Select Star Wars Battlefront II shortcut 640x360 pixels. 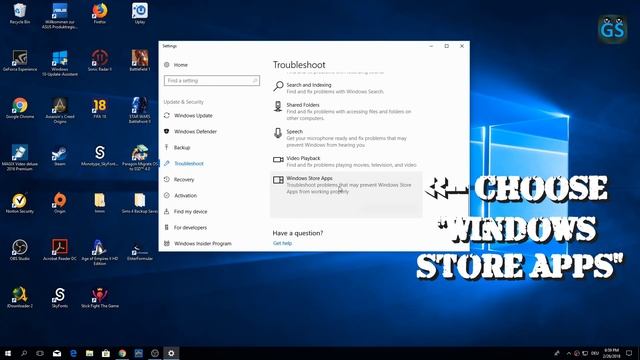140,110
